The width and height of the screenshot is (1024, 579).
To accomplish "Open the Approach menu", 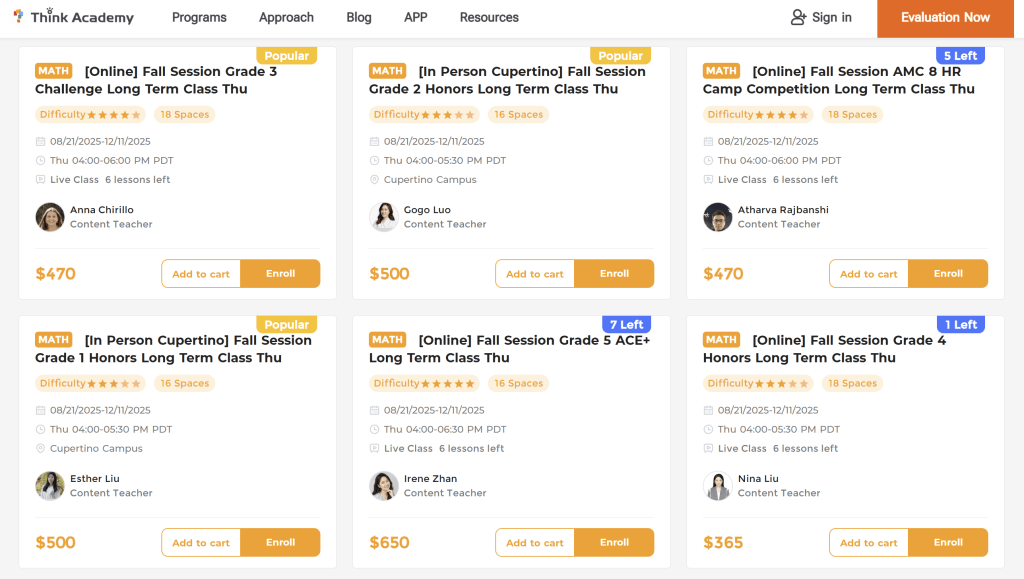I will (x=286, y=17).
